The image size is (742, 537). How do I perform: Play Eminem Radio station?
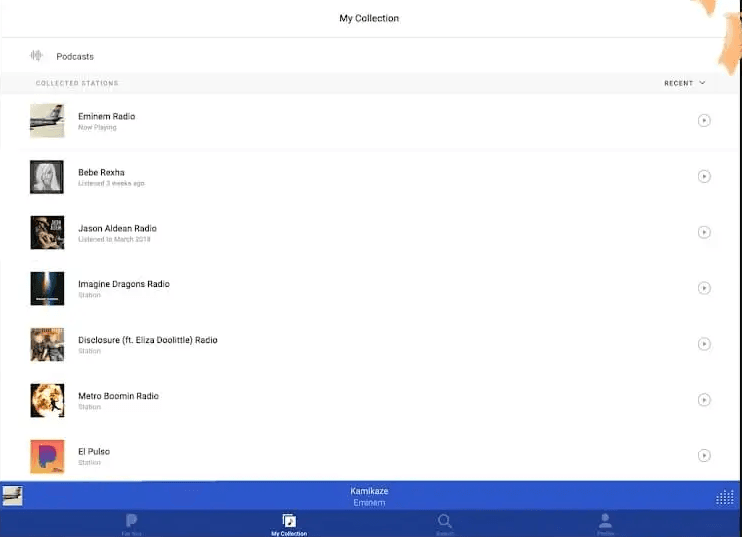coord(704,121)
